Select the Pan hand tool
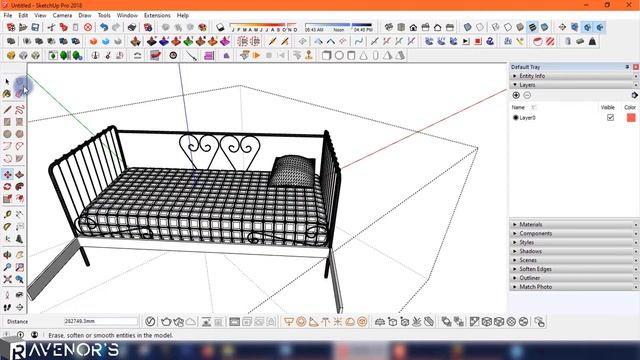 pyautogui.click(x=20, y=255)
